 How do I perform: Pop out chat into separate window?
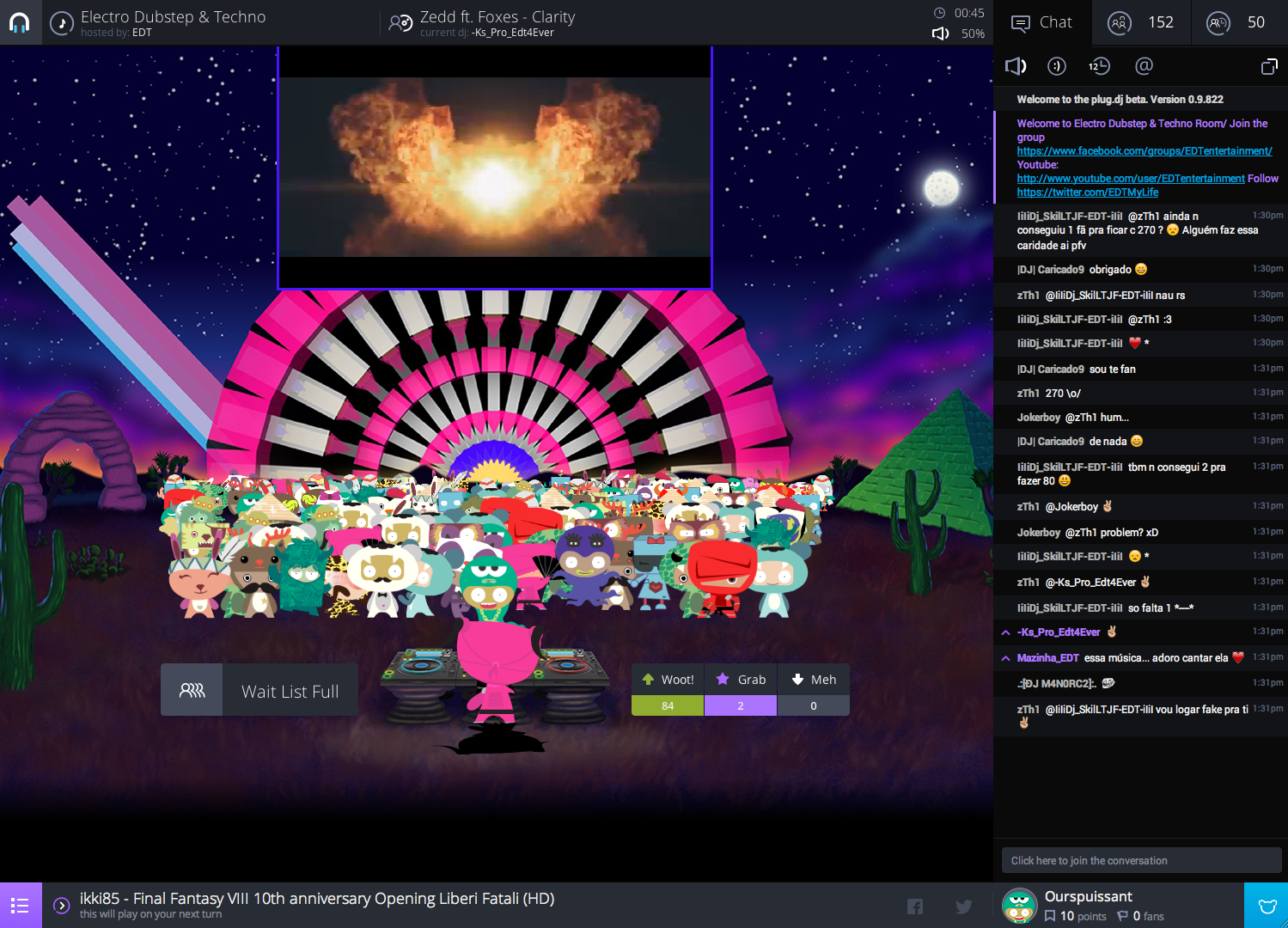(1268, 66)
